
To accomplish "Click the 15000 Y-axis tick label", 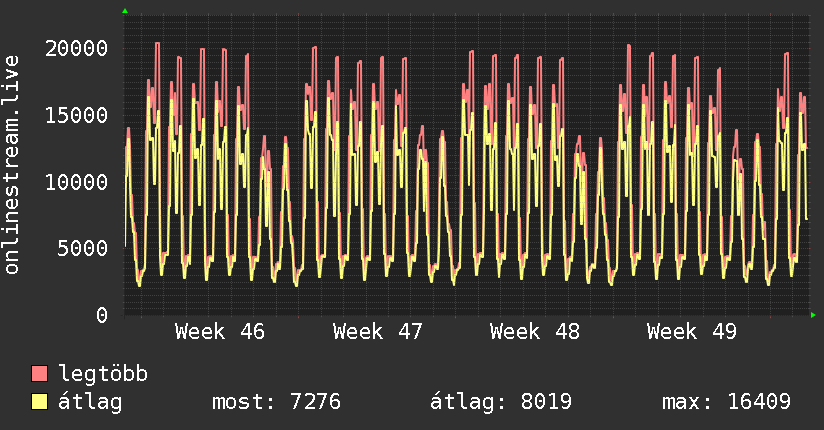I will point(78,115).
